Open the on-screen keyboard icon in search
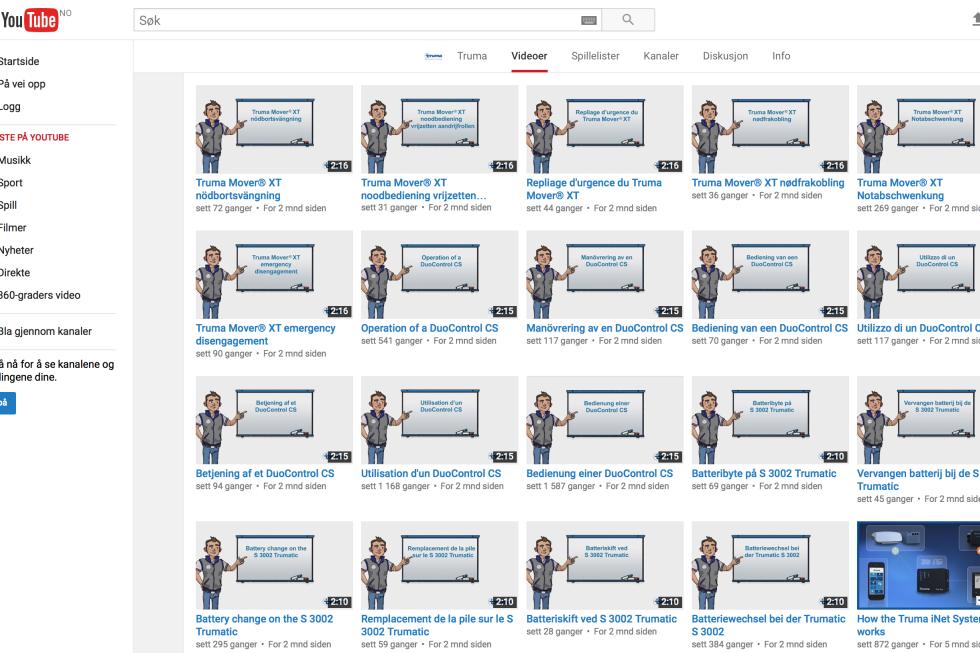The height and width of the screenshot is (653, 980). (588, 21)
